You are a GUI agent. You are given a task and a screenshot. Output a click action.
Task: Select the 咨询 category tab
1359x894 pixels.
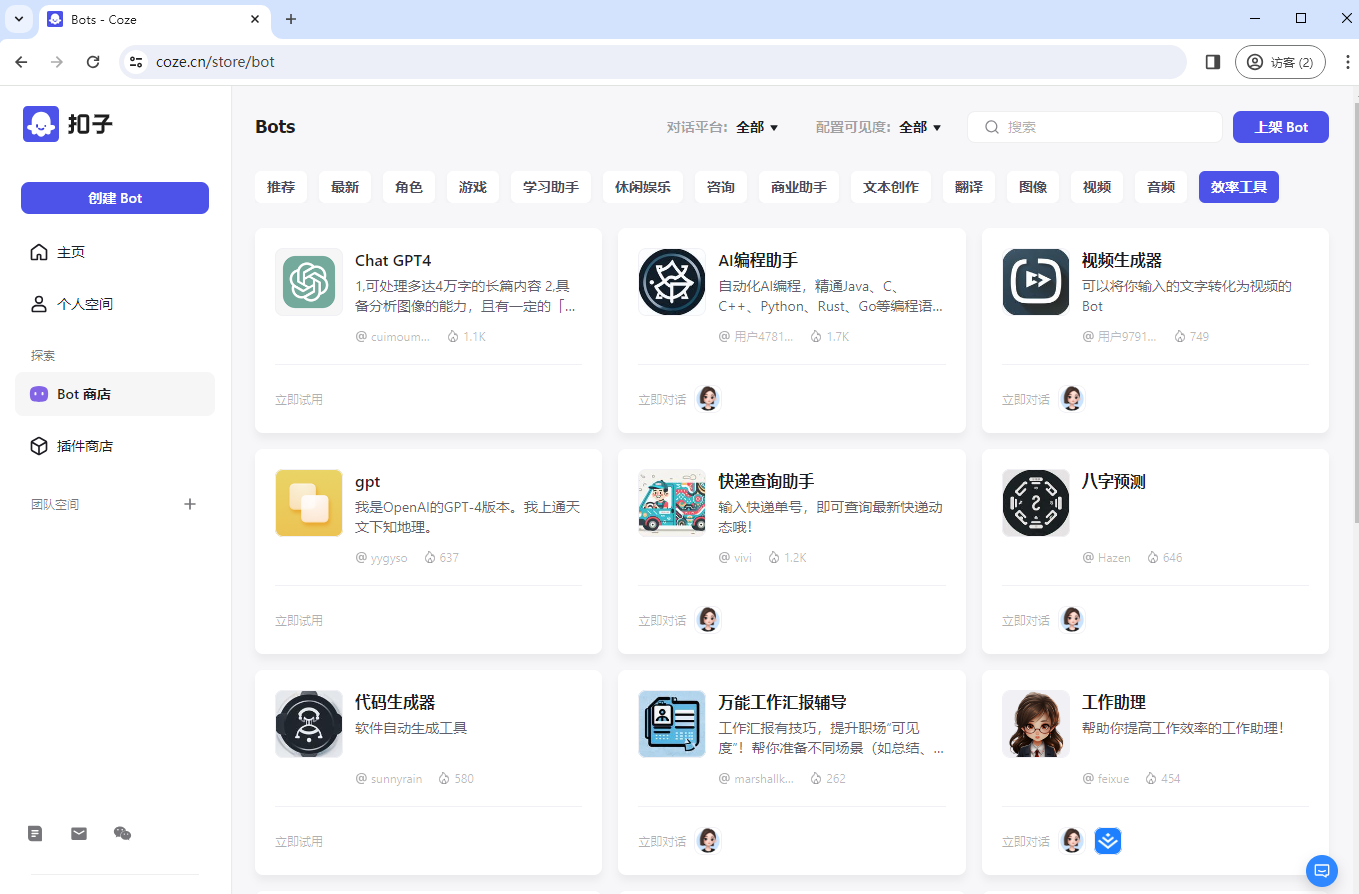[x=721, y=187]
